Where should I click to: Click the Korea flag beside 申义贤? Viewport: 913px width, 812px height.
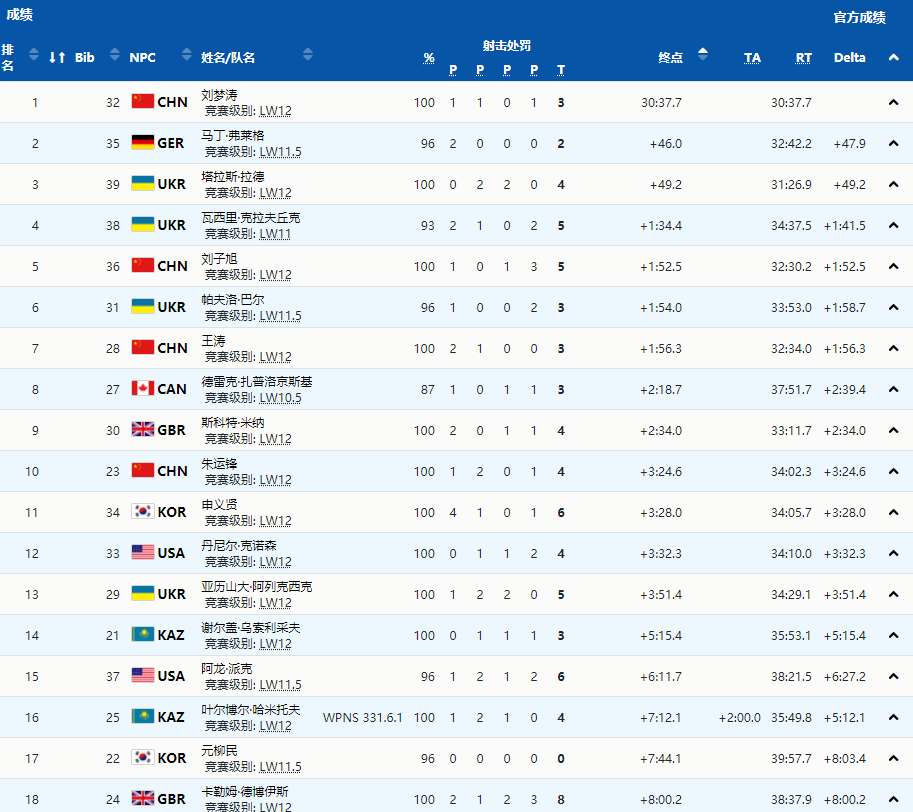(x=143, y=512)
